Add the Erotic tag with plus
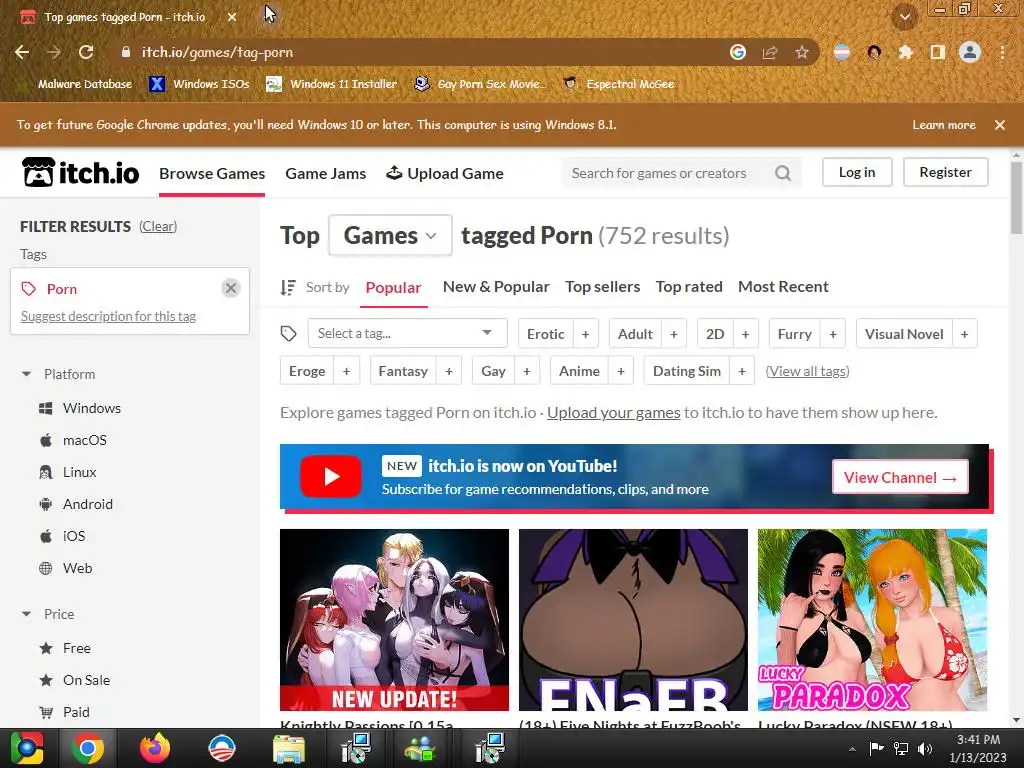The height and width of the screenshot is (768, 1024). pyautogui.click(x=585, y=334)
